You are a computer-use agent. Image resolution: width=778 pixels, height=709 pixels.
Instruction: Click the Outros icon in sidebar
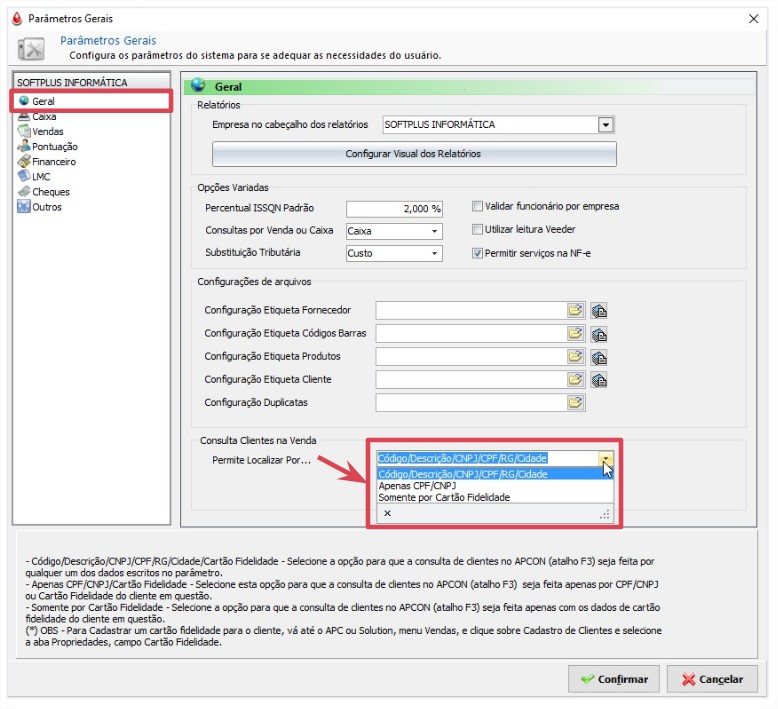(24, 206)
